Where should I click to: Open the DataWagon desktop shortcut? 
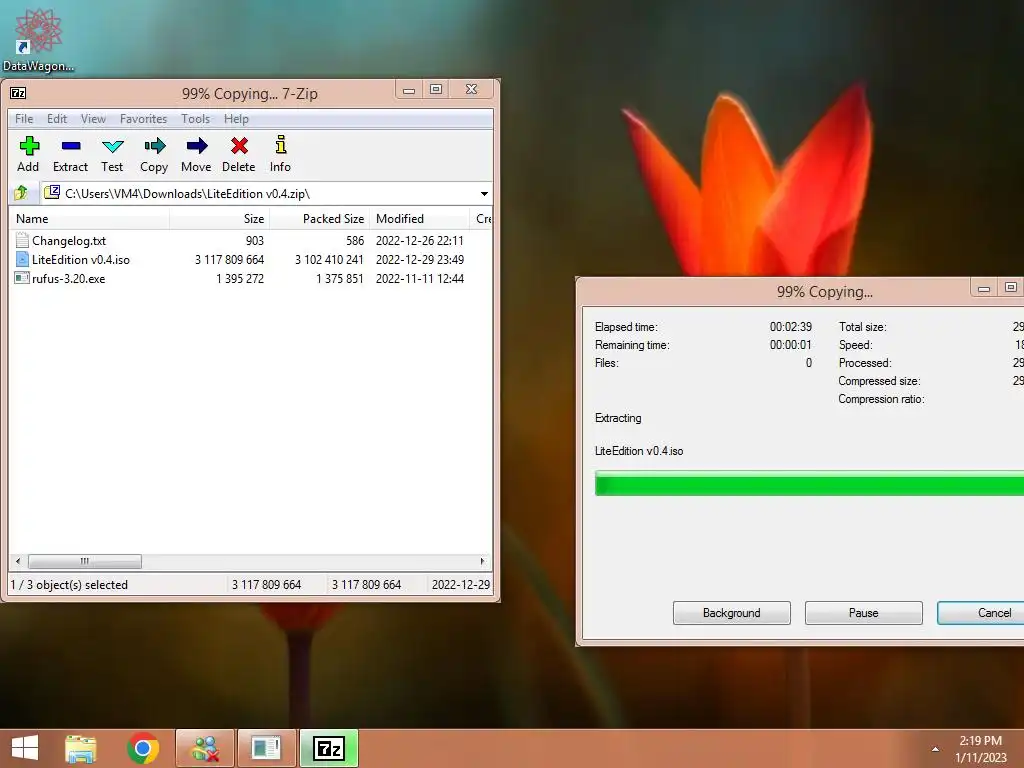(38, 39)
